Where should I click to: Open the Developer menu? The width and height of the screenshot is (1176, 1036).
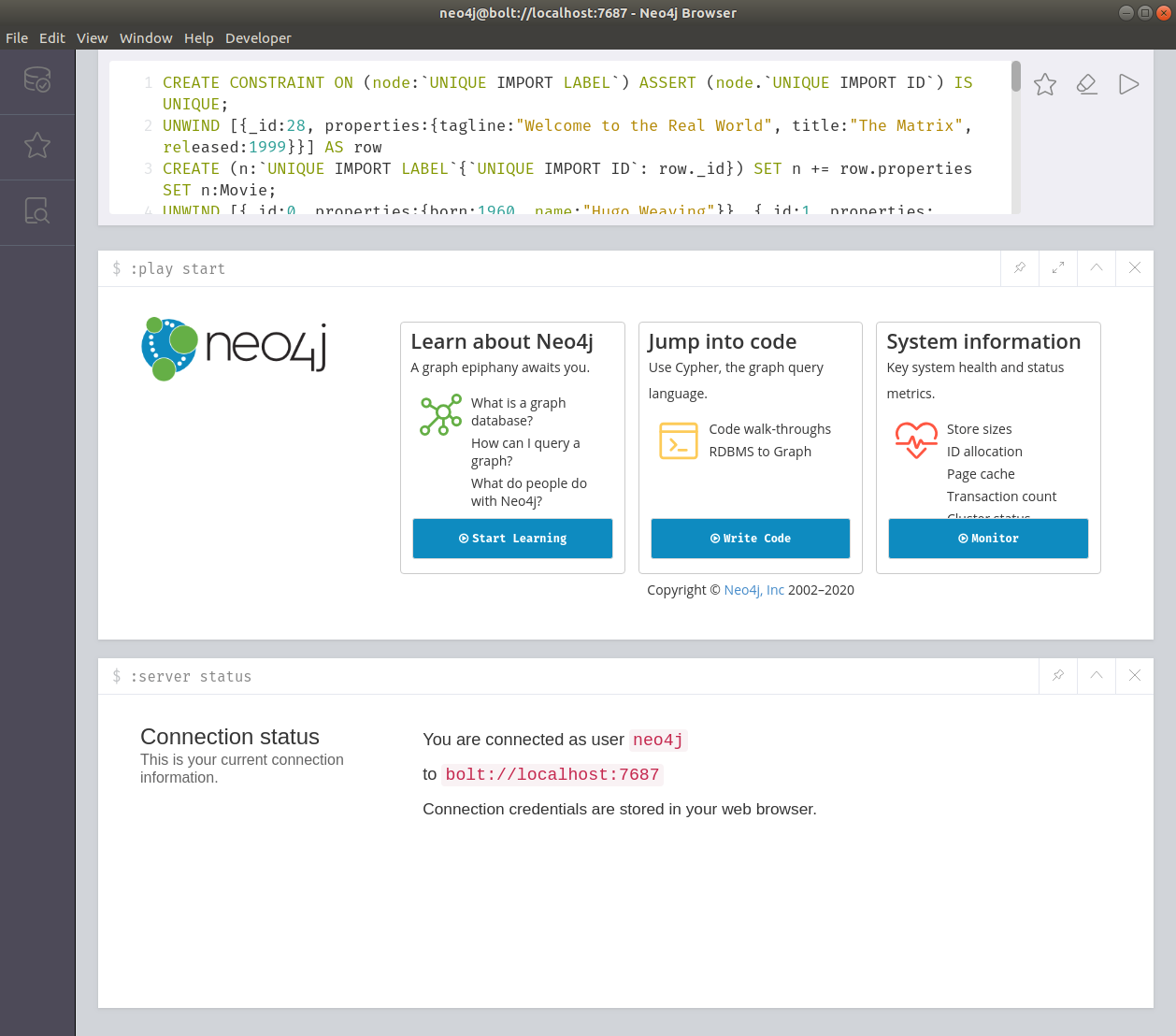258,37
